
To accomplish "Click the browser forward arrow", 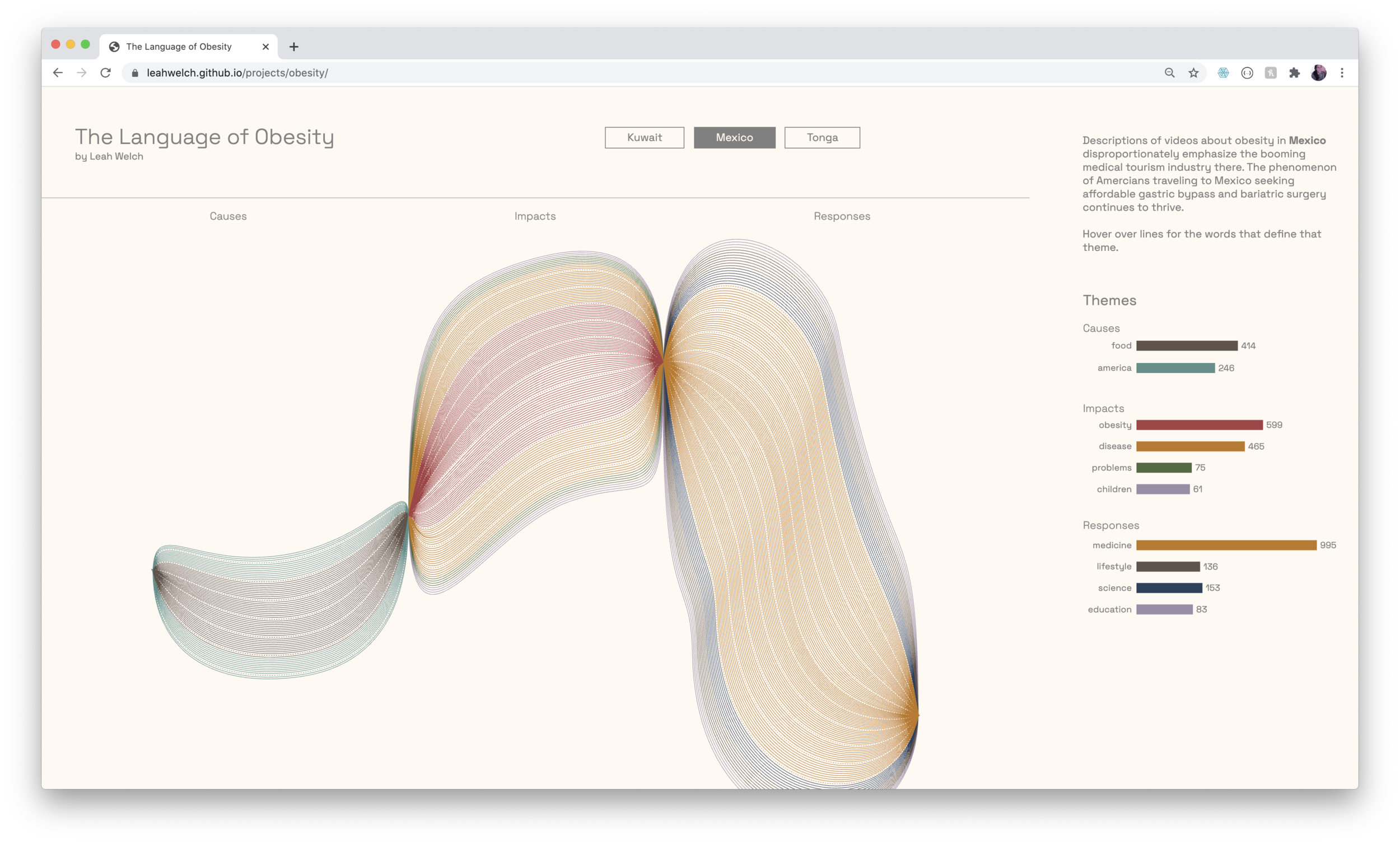I will click(82, 73).
